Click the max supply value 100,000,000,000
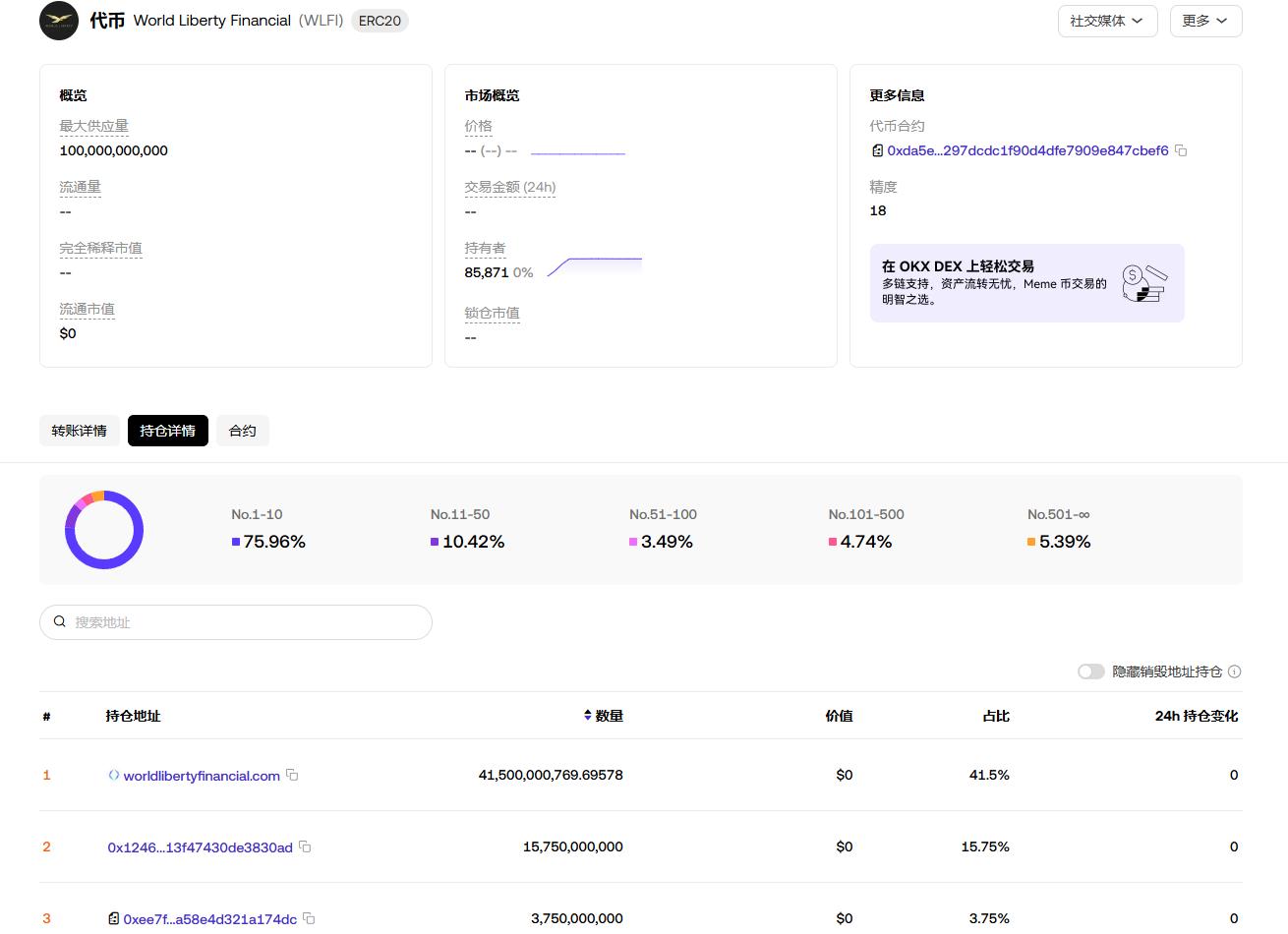This screenshot has width=1288, height=934. 114,150
